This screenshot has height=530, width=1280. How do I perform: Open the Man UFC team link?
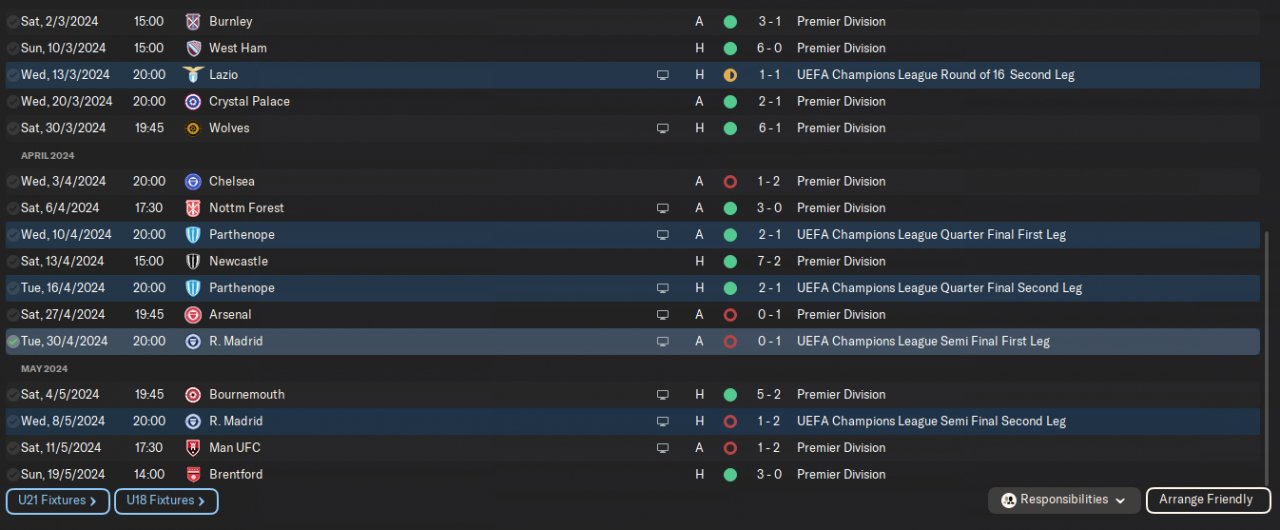(234, 448)
